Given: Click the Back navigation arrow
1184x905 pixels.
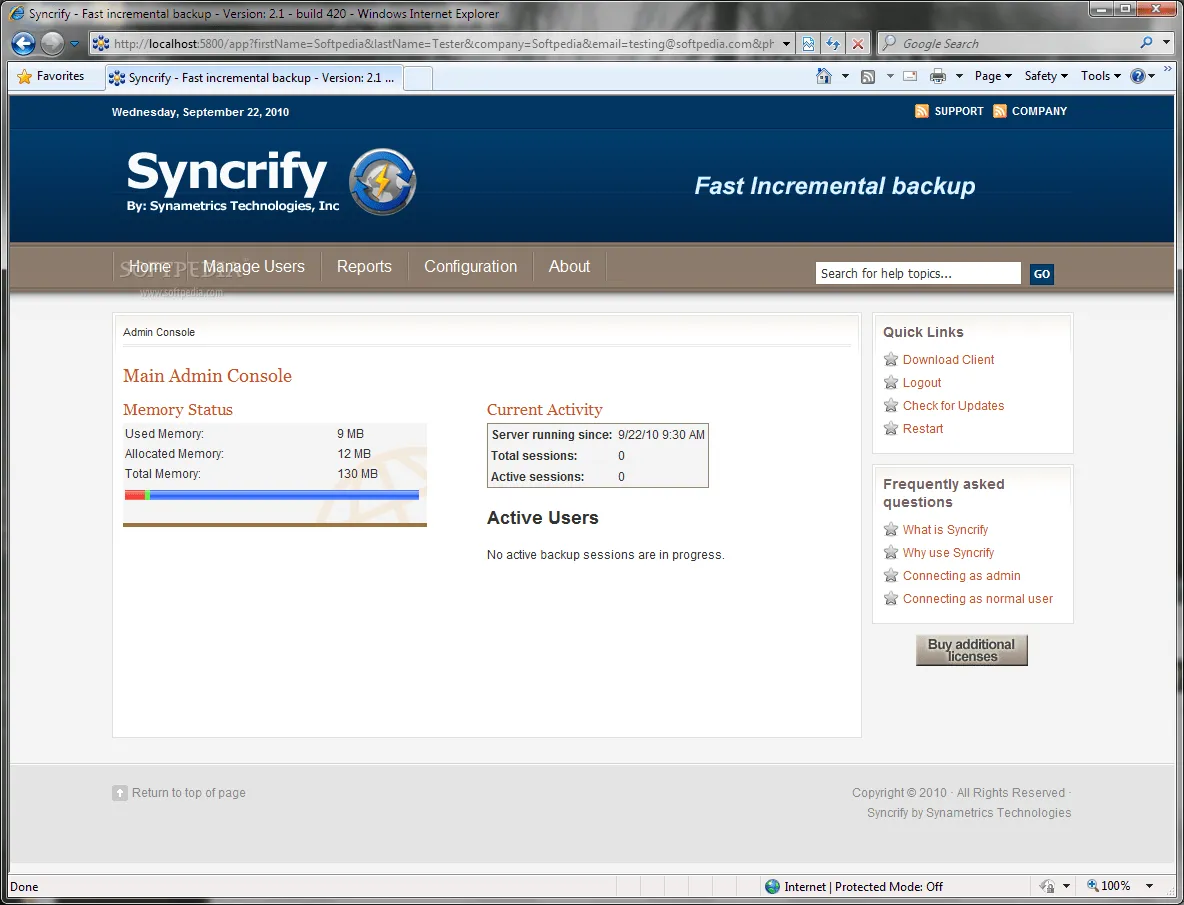Looking at the screenshot, I should [22, 43].
